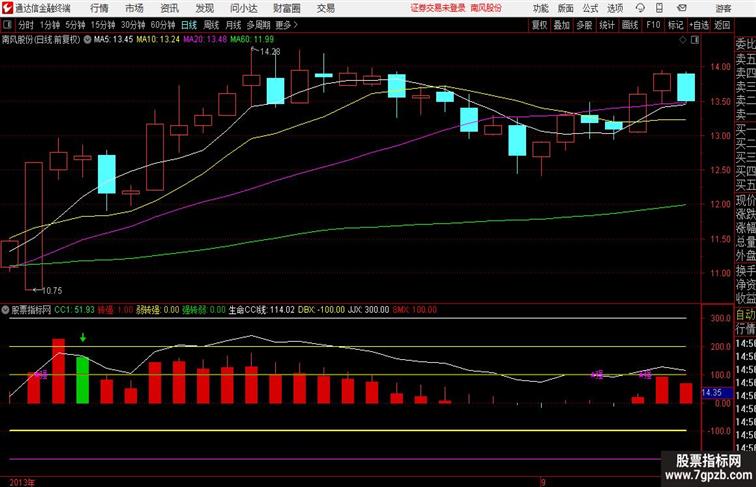Screen dimensions: 756x487
Task: Click the 游客 user label
Action: (x=723, y=8)
